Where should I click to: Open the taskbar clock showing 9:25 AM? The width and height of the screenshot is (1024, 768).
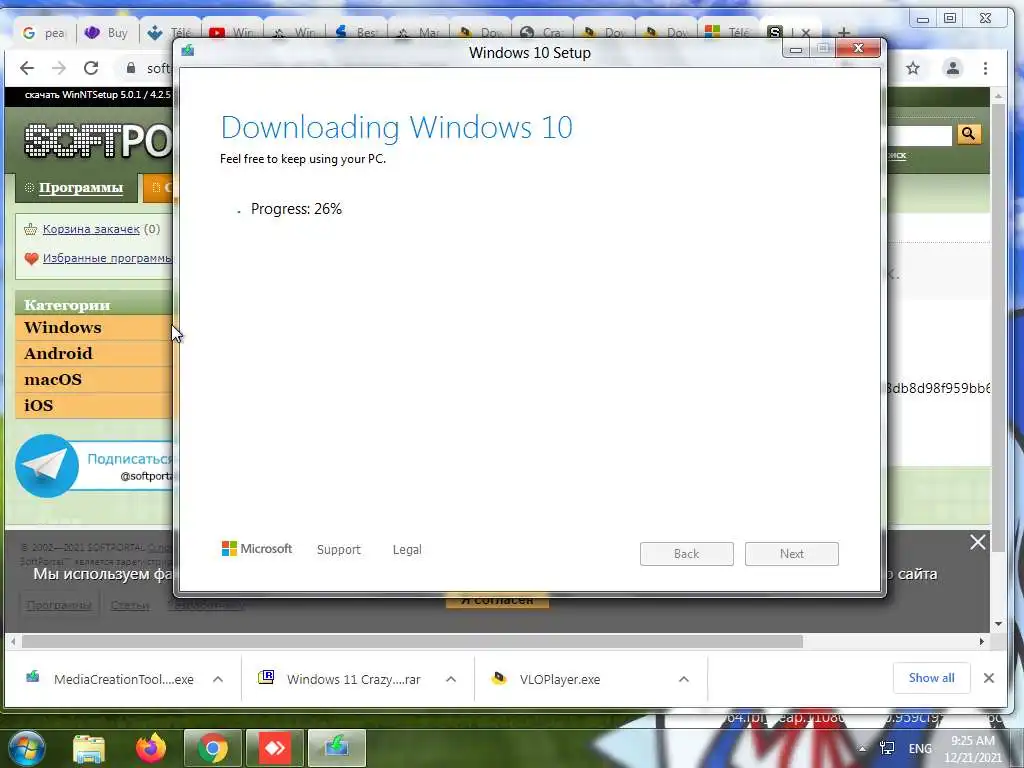(x=973, y=749)
